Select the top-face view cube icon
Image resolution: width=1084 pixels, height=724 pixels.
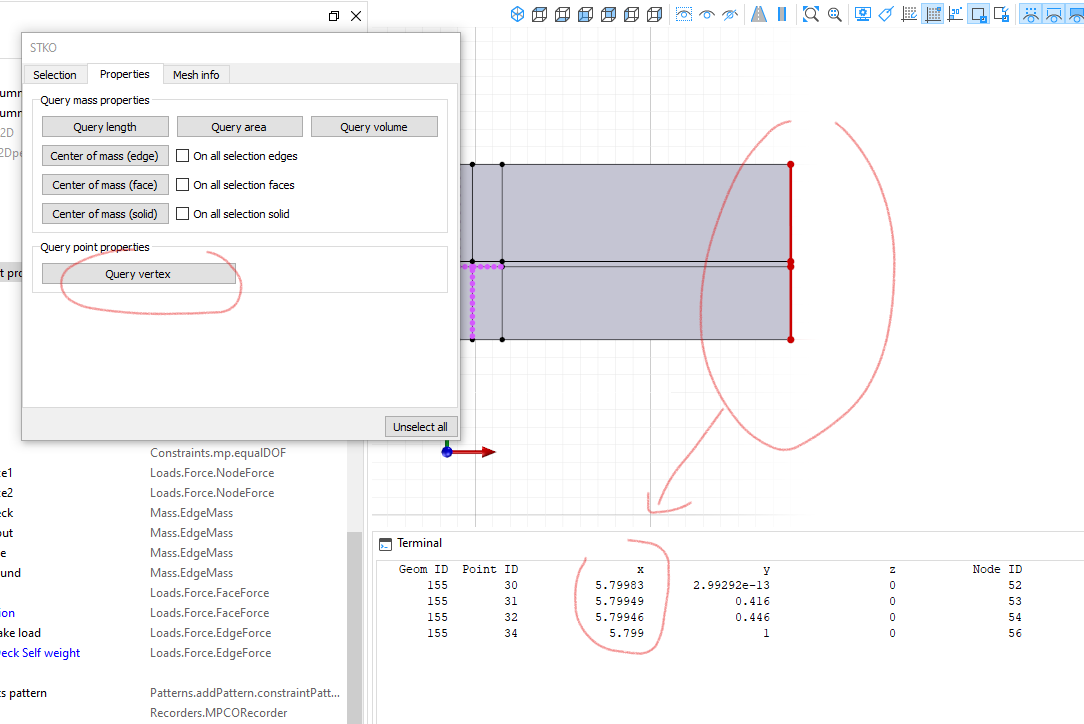(540, 14)
